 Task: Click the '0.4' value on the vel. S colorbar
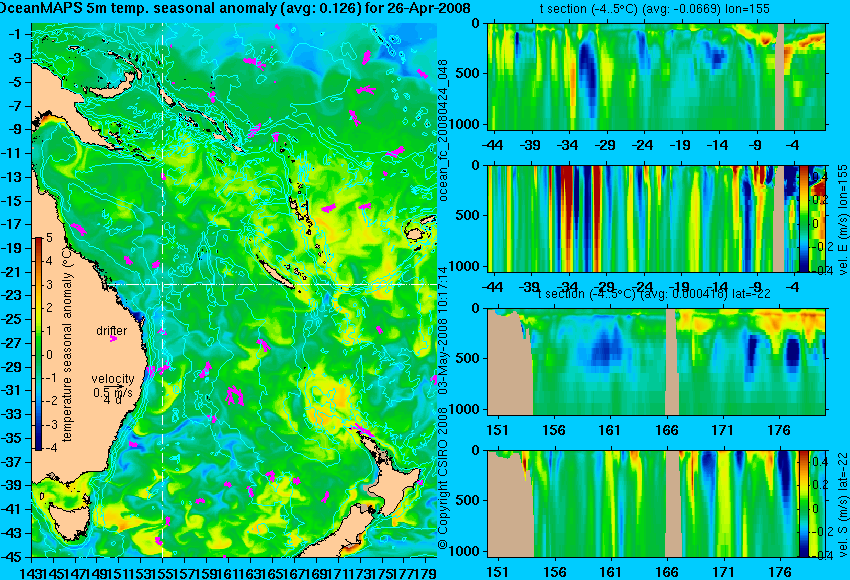[819, 462]
